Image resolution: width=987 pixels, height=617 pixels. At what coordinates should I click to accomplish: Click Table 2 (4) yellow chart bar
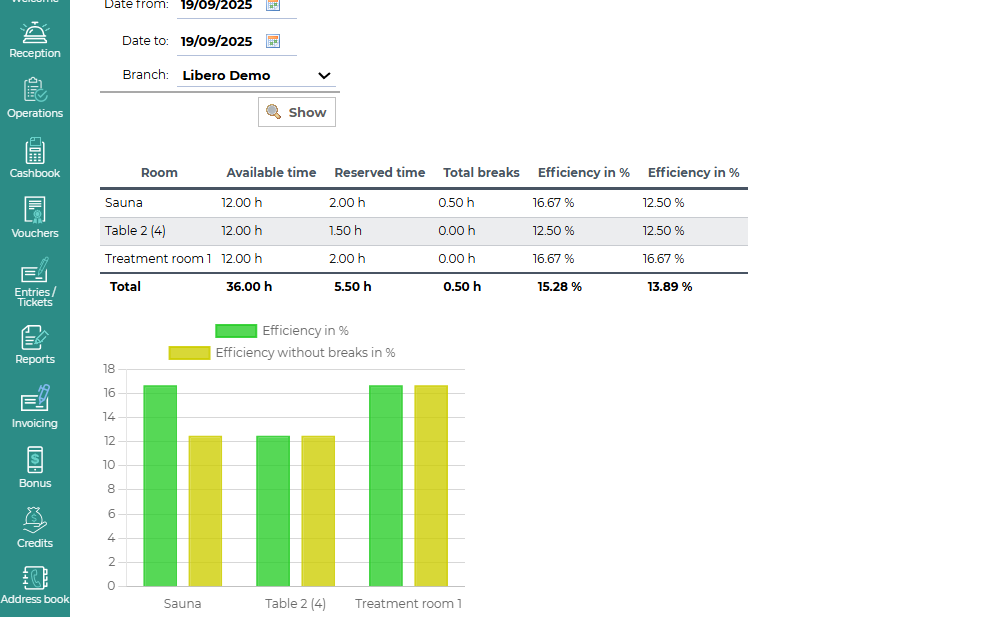(318, 511)
